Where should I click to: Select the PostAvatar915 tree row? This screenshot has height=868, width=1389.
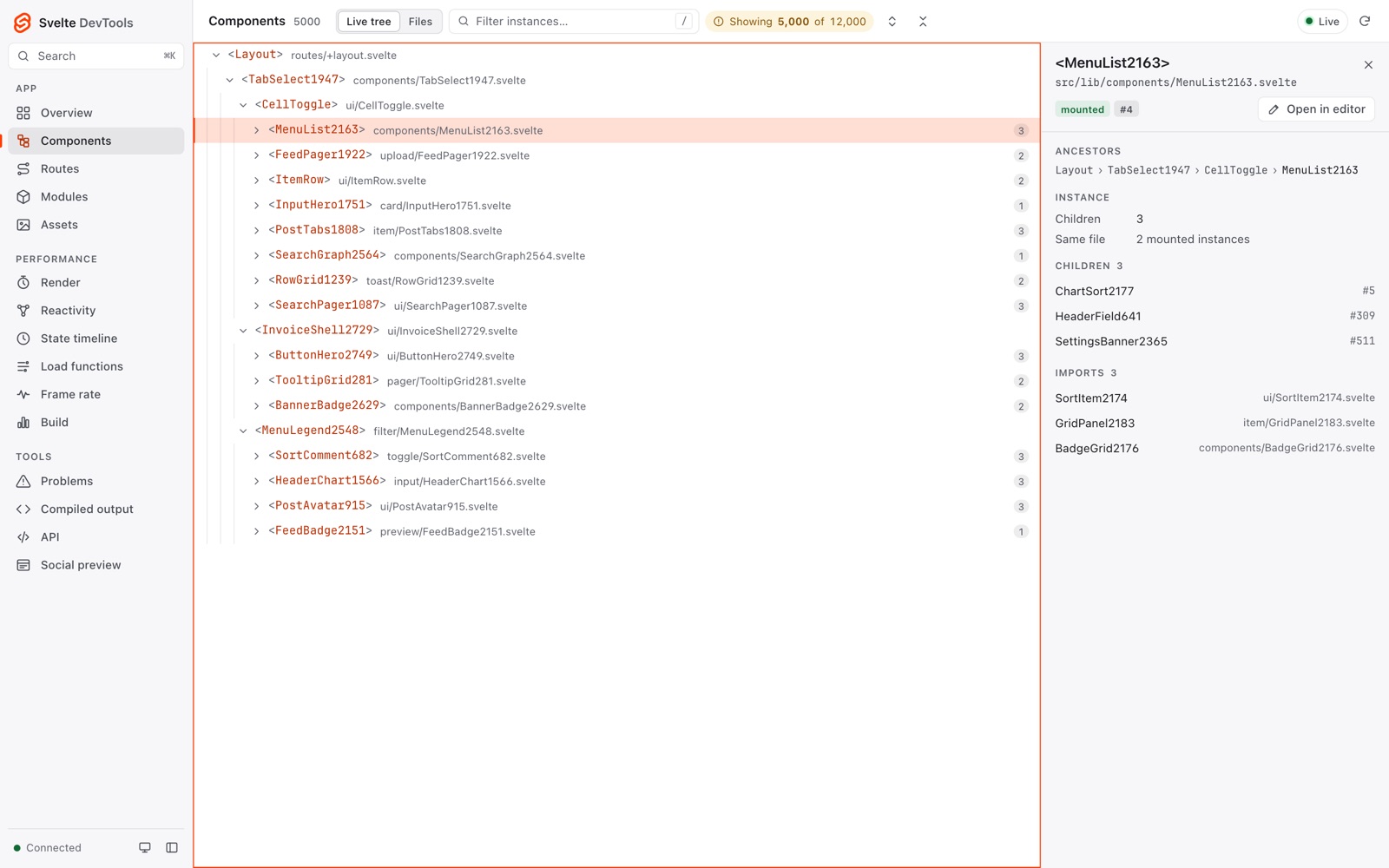click(617, 506)
